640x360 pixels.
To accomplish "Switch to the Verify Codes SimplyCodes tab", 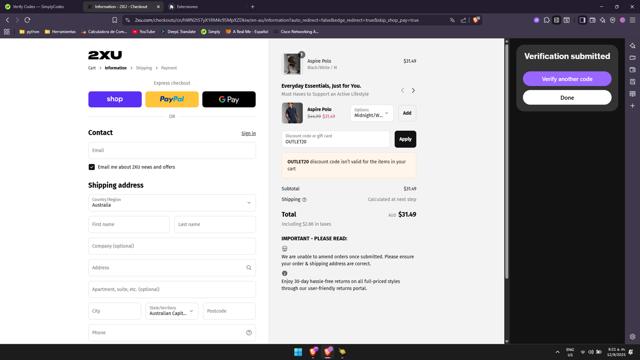I will click(39, 7).
